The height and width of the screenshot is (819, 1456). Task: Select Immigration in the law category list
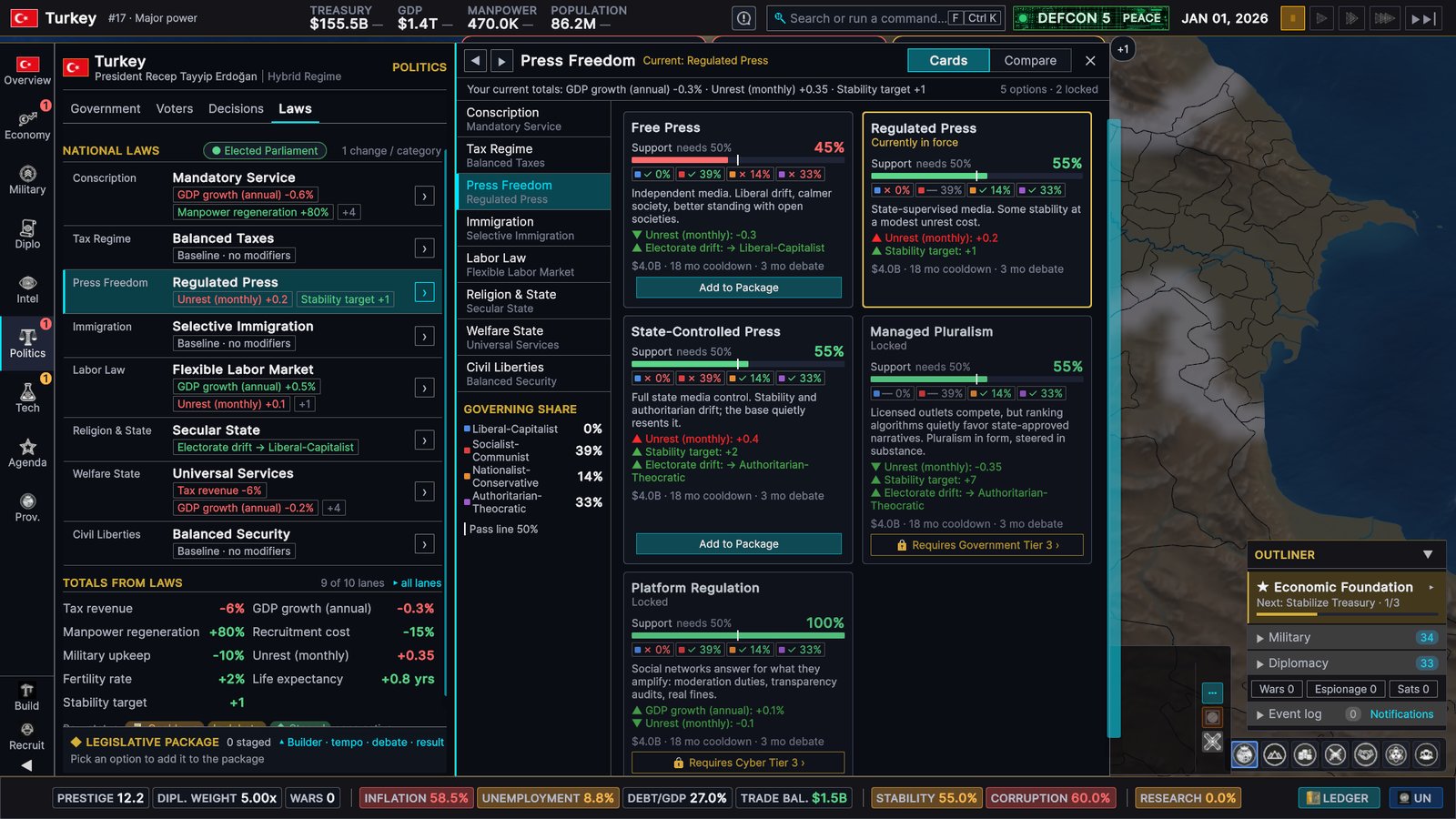[x=533, y=228]
